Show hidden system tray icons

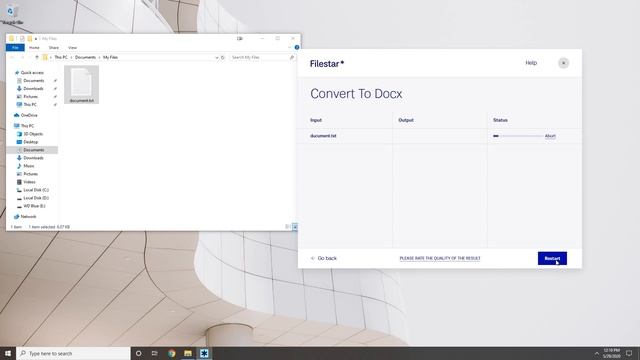[596, 353]
